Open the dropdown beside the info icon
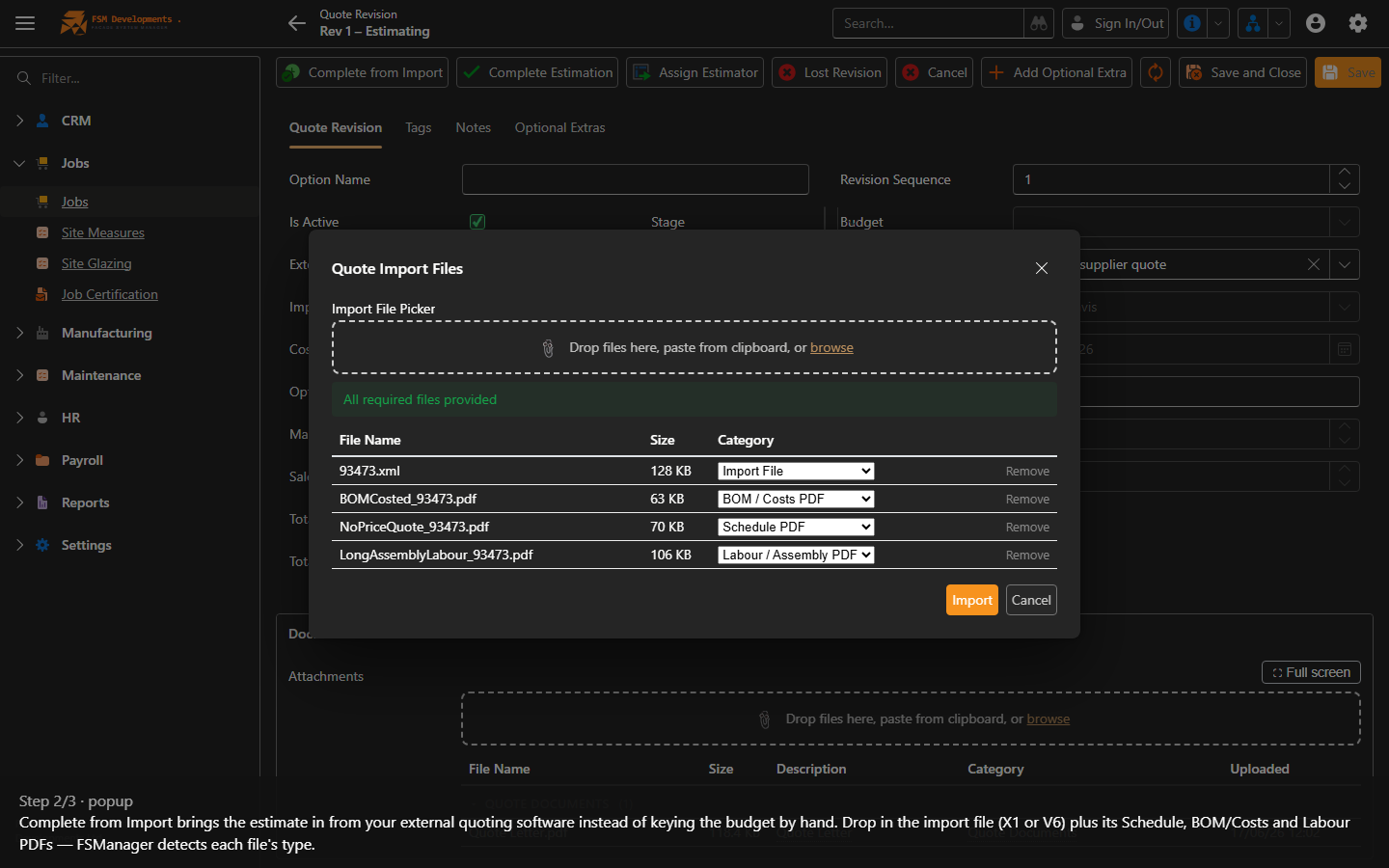The image size is (1389, 868). tap(1218, 23)
